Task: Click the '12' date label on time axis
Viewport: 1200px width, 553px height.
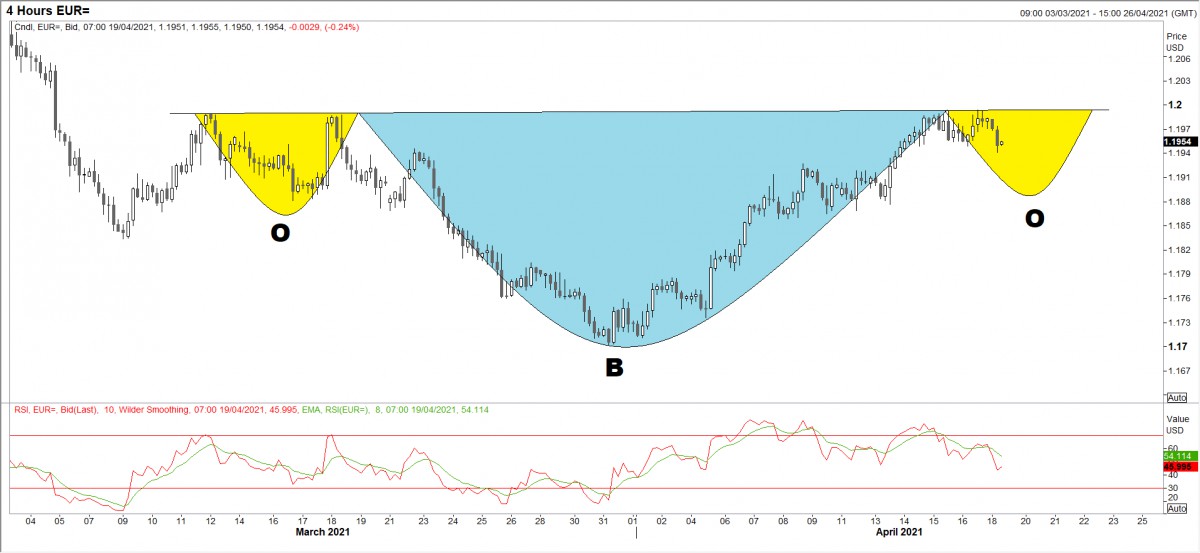Action: 211,521
